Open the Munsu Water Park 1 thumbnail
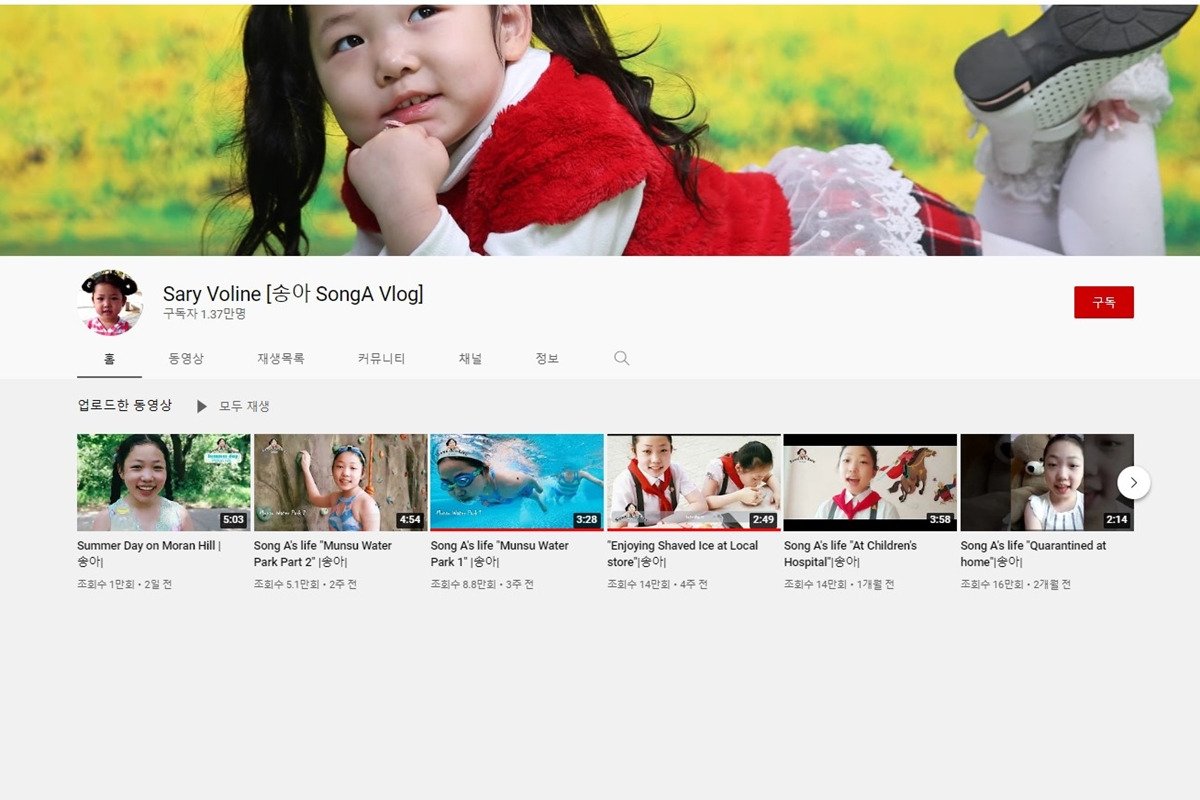This screenshot has width=1200, height=800. tap(517, 482)
